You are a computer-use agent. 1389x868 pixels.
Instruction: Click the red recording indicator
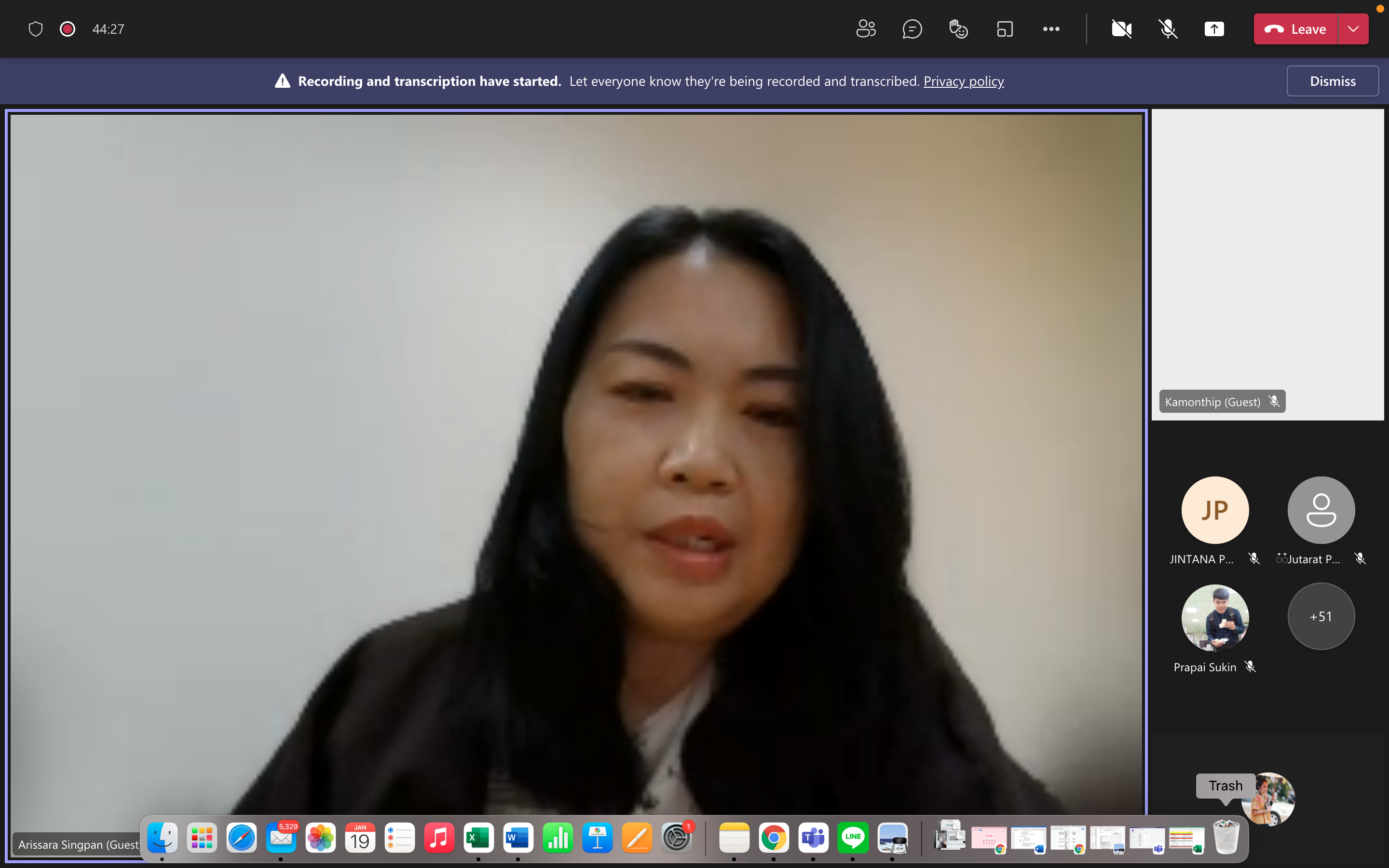pyautogui.click(x=68, y=29)
